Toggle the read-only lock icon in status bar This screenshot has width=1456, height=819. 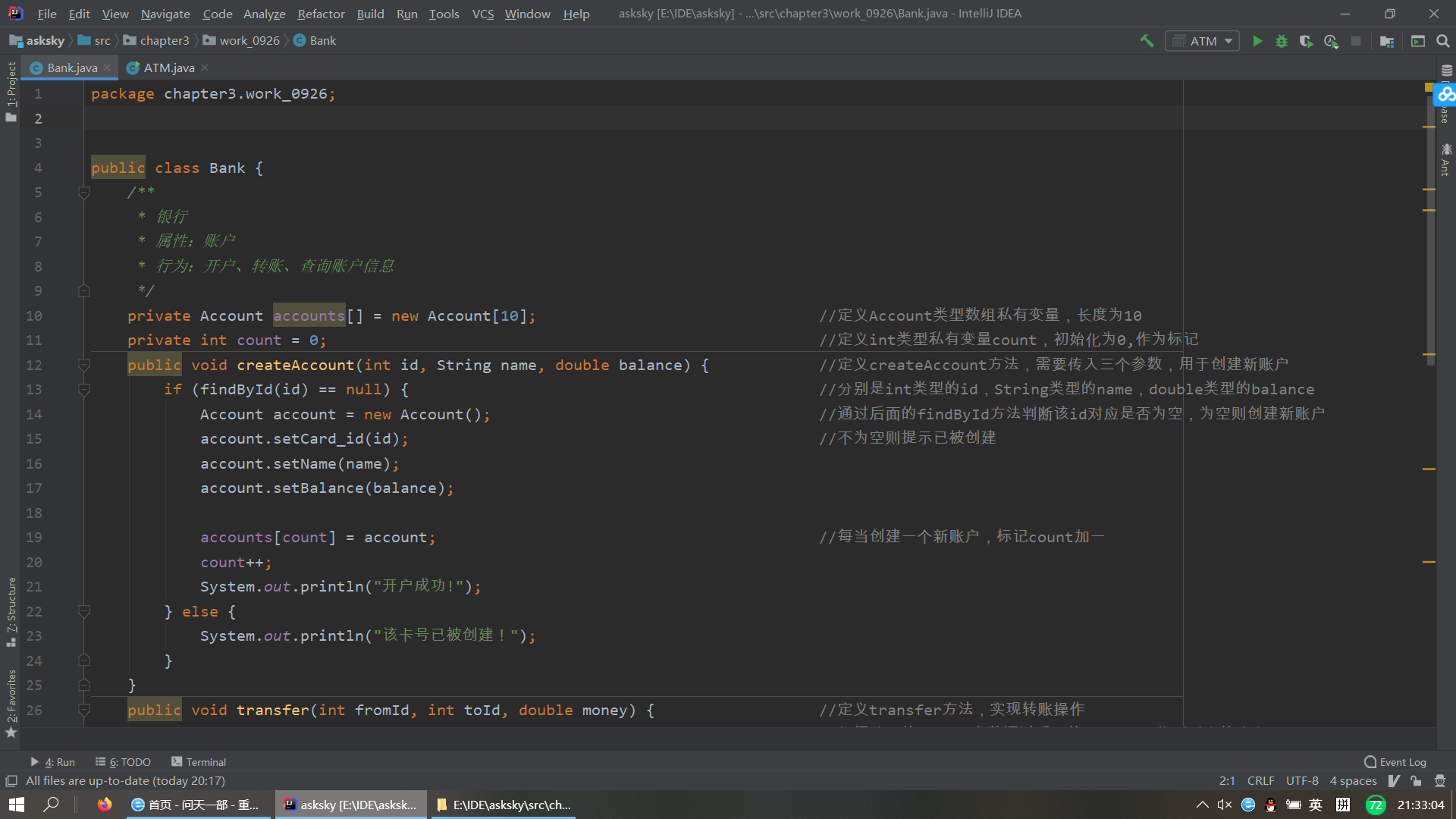[x=1416, y=781]
